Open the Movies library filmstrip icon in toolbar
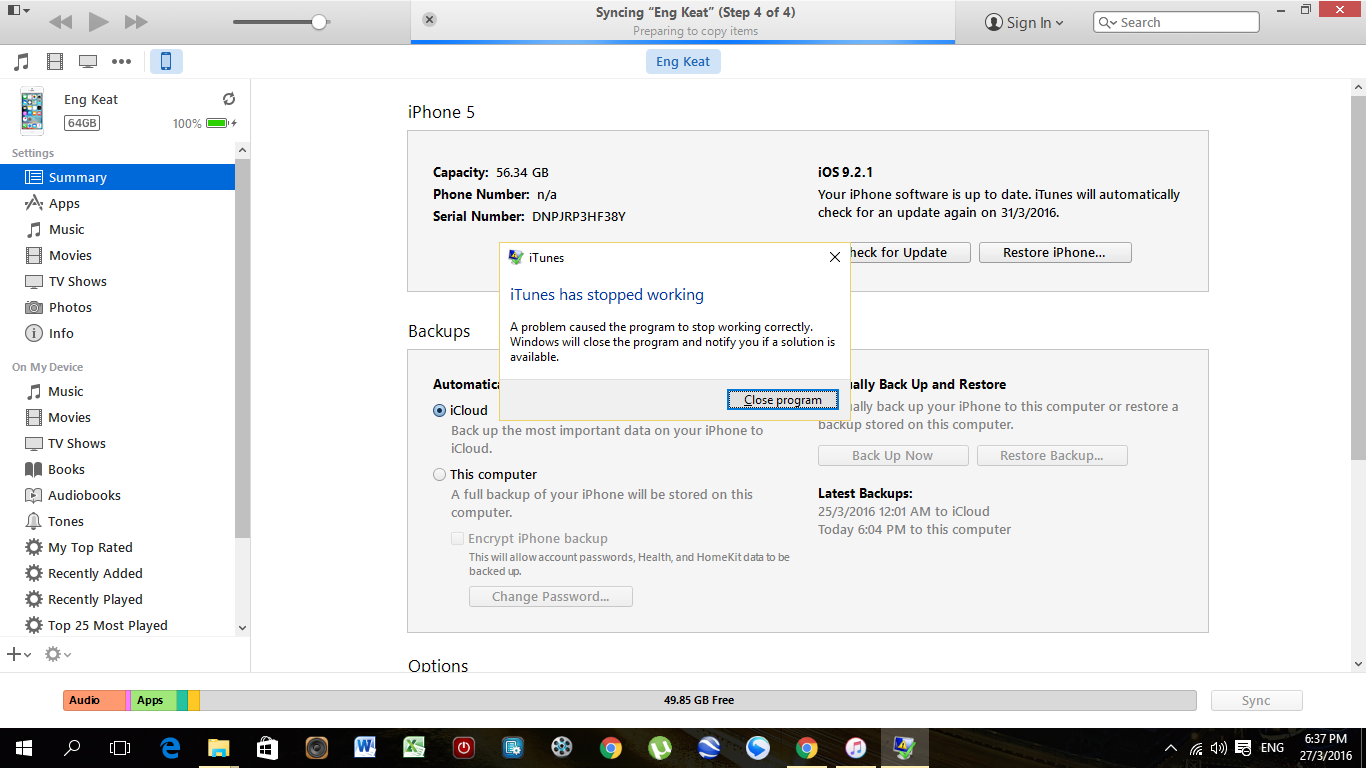Viewport: 1366px width, 768px height. [55, 62]
